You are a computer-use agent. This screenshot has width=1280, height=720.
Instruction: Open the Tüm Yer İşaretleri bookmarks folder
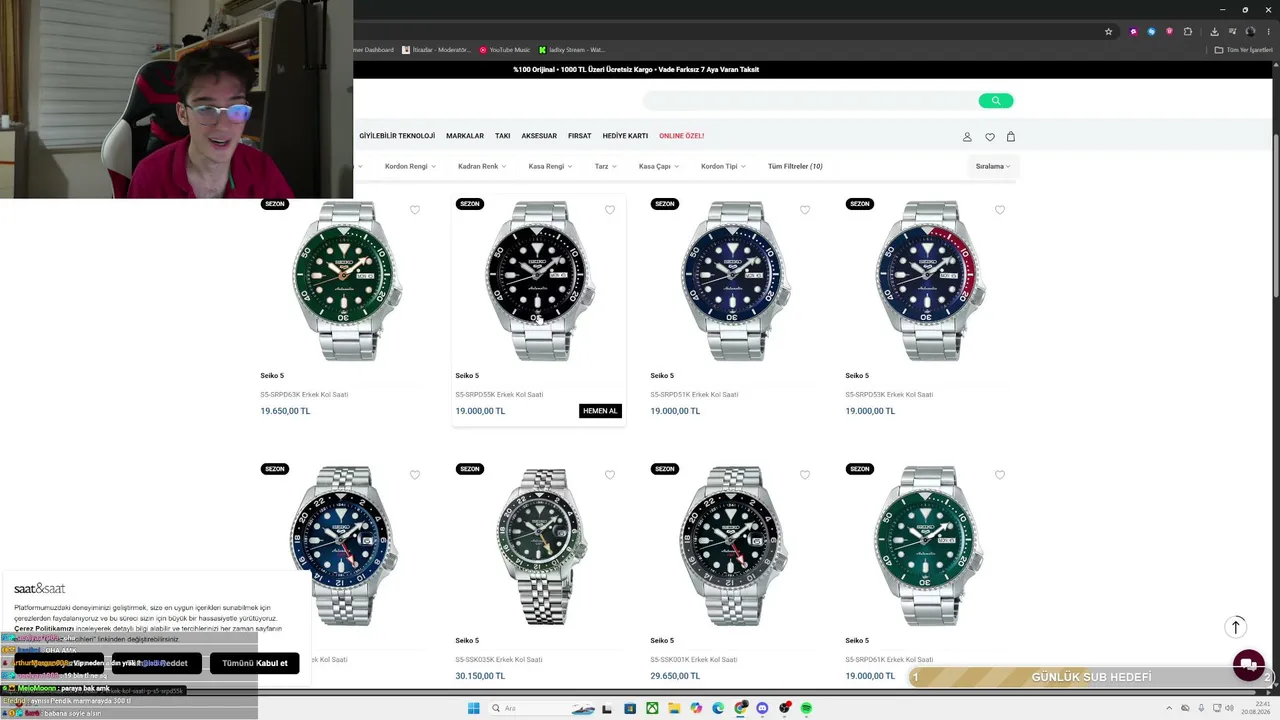pyautogui.click(x=1244, y=50)
